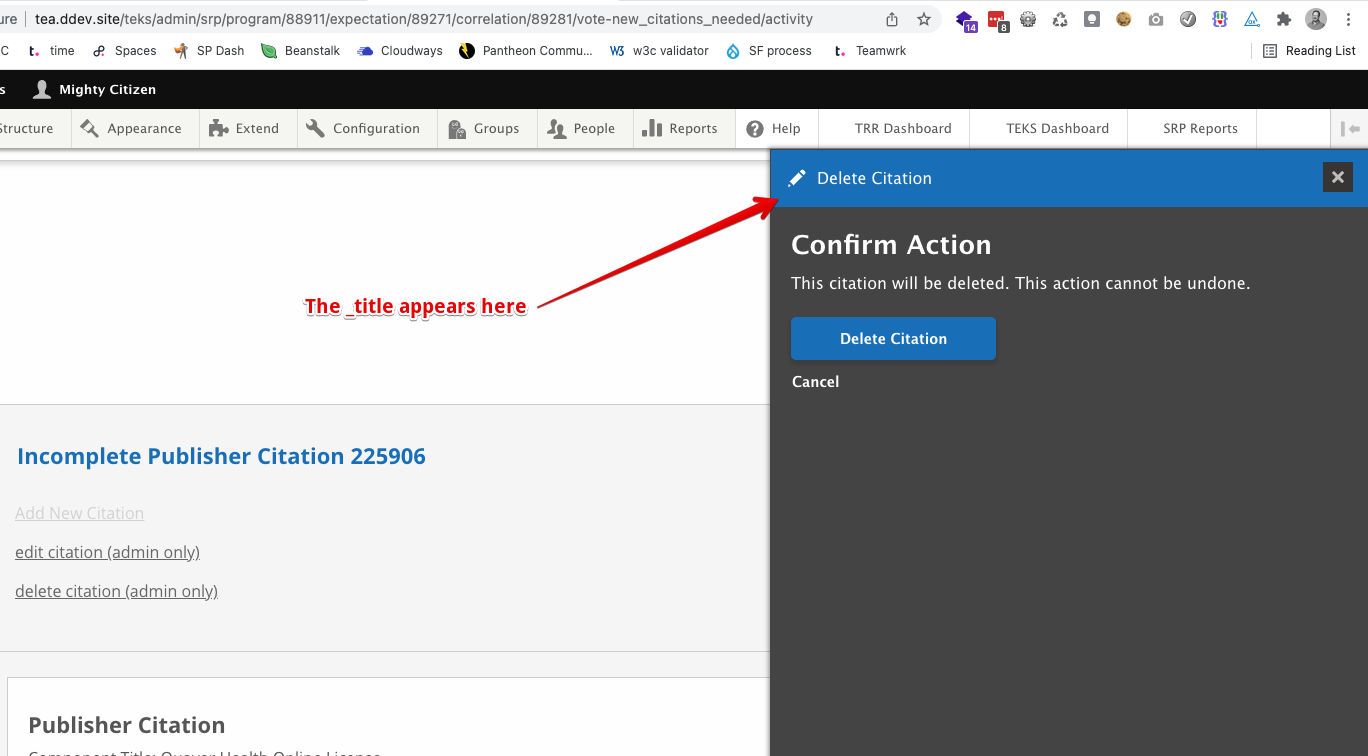Open the Spaces bookmark
The image size is (1368, 756).
click(124, 51)
